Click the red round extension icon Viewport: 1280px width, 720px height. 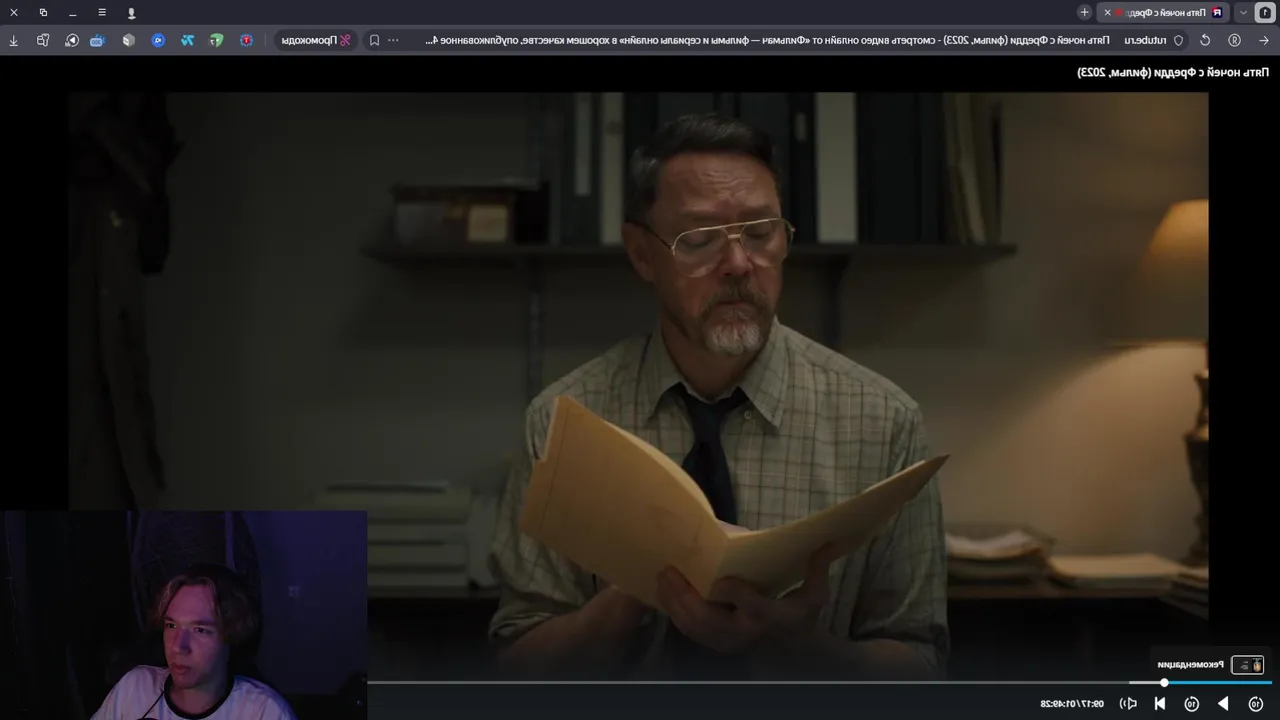[x=246, y=40]
